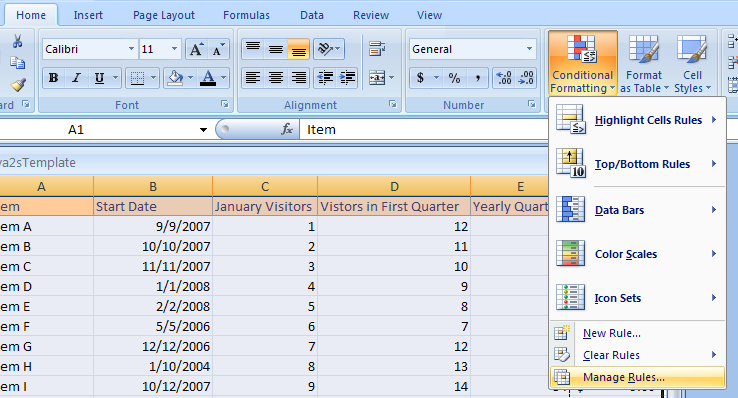Click Merge and Center icon
Screen dimensions: 738x398
pos(377,78)
